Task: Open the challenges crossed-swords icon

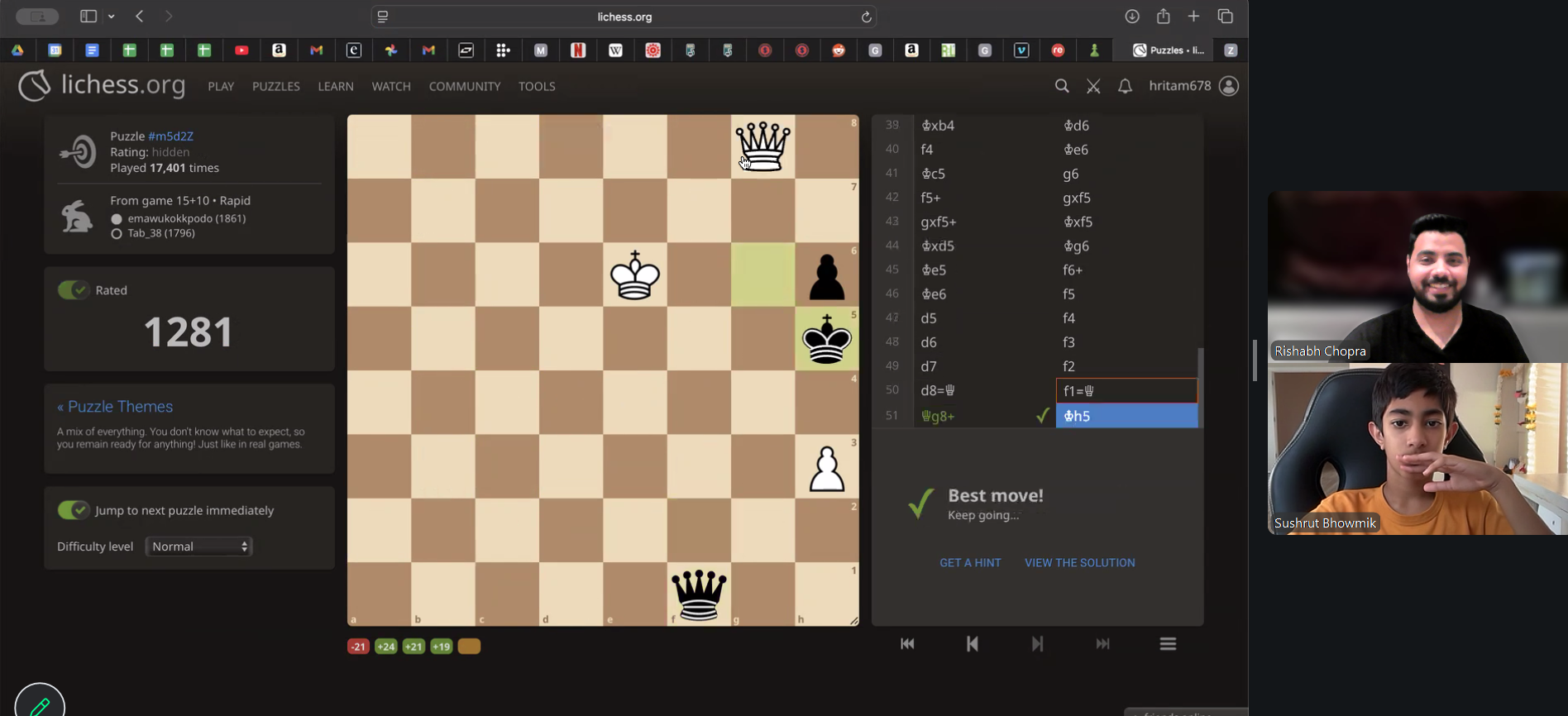Action: click(1093, 86)
